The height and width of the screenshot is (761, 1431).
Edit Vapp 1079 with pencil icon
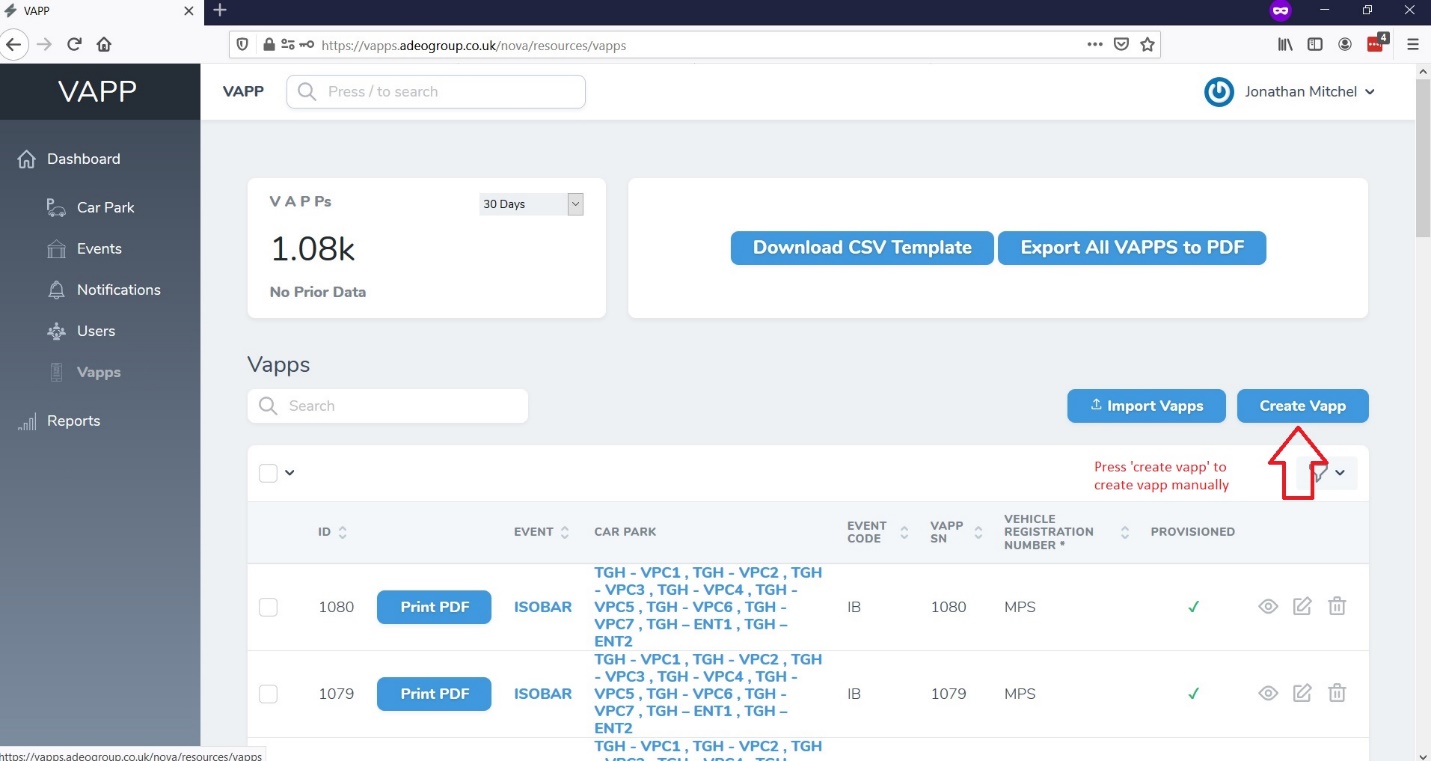click(x=1302, y=693)
